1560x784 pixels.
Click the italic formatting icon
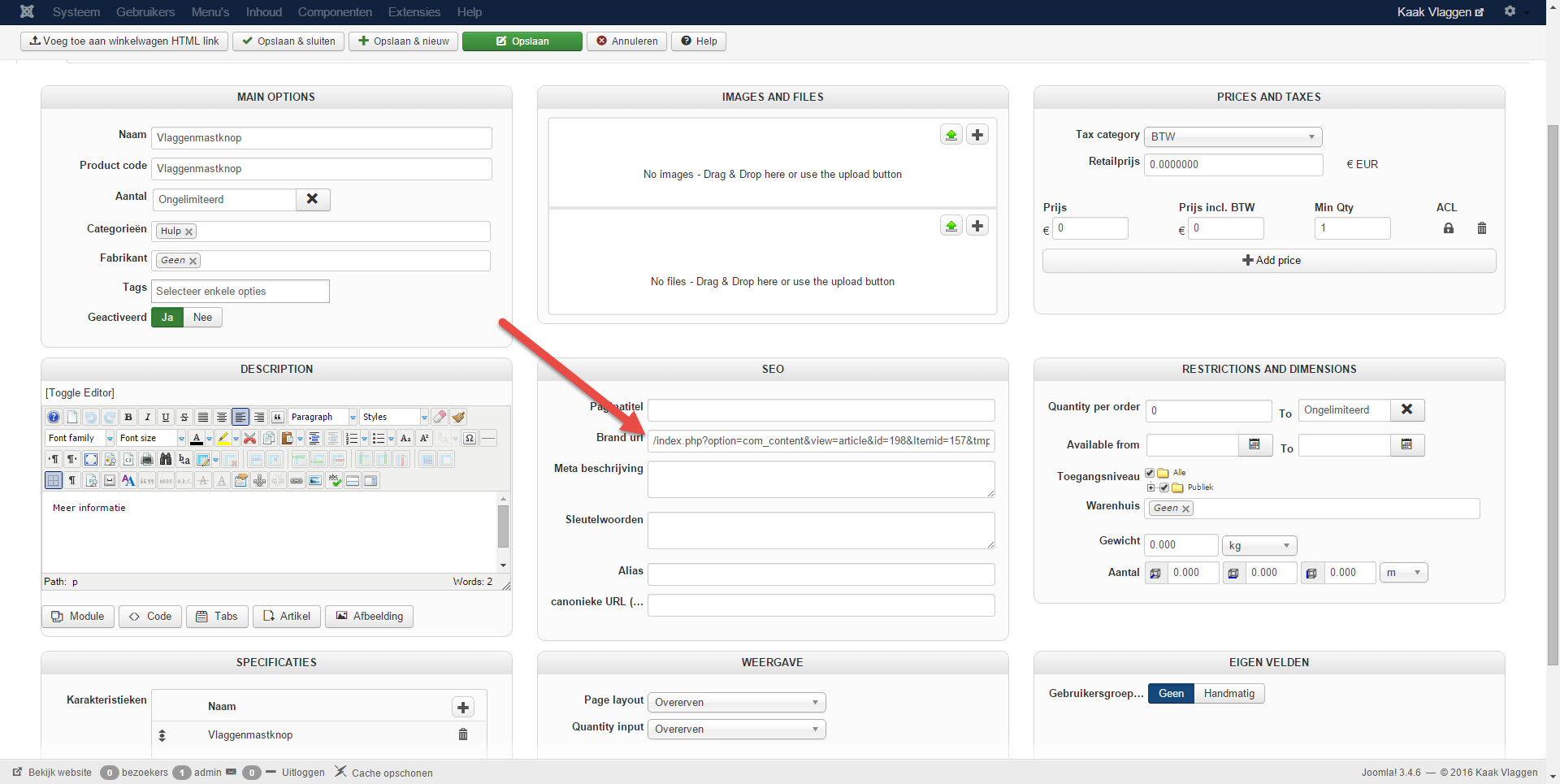click(x=147, y=417)
